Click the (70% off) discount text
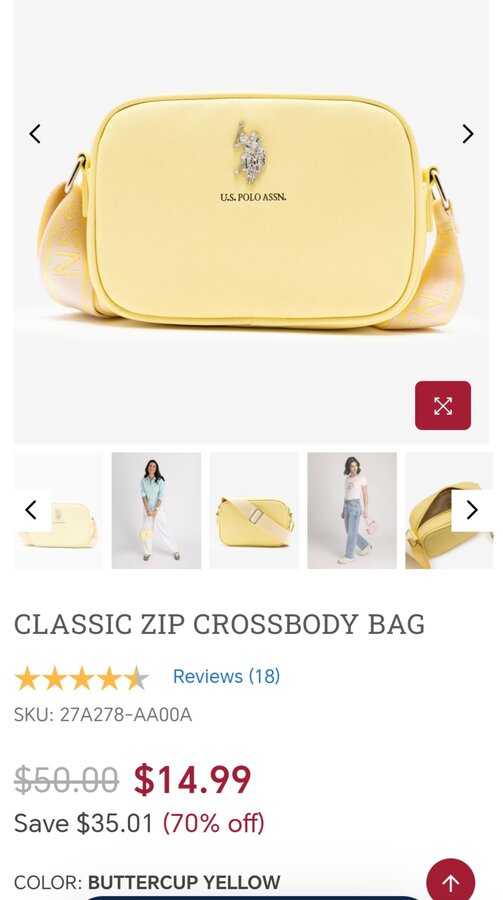The width and height of the screenshot is (503, 900). (214, 824)
